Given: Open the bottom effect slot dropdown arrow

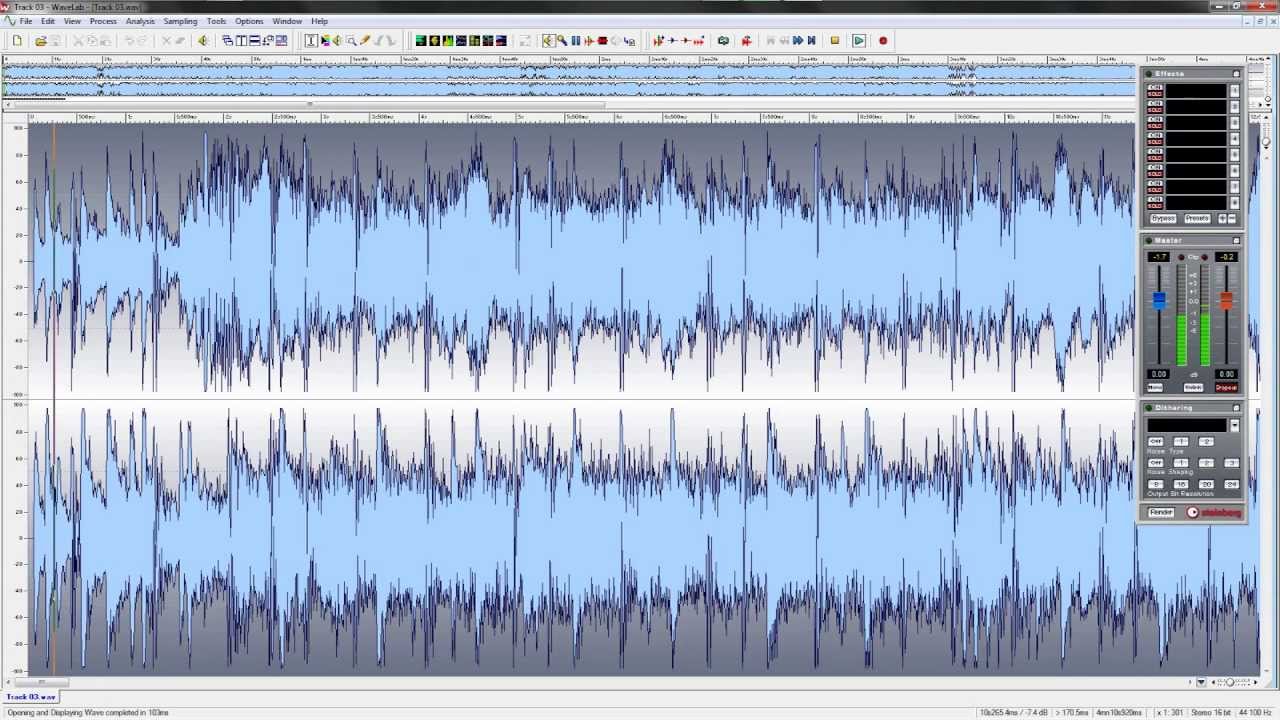Looking at the screenshot, I should (x=1234, y=203).
